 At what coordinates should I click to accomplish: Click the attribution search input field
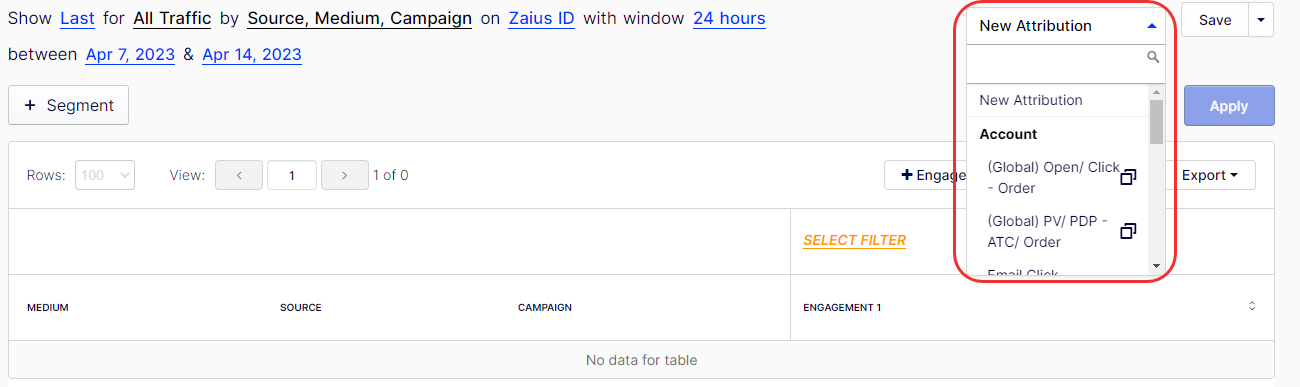[x=1056, y=64]
